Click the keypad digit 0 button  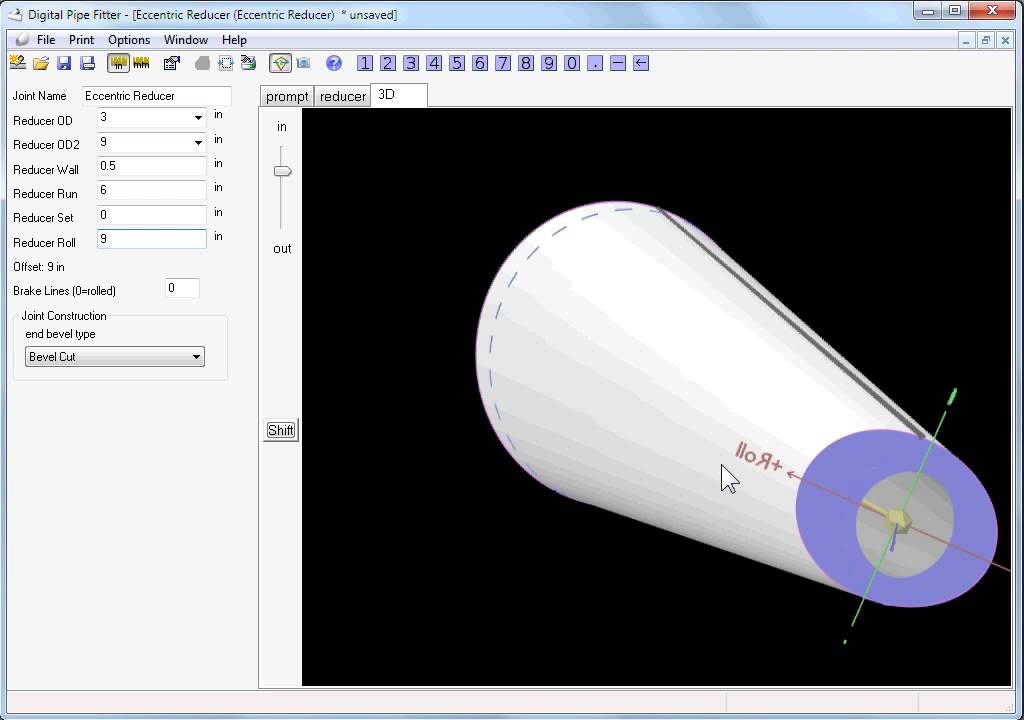click(x=572, y=63)
